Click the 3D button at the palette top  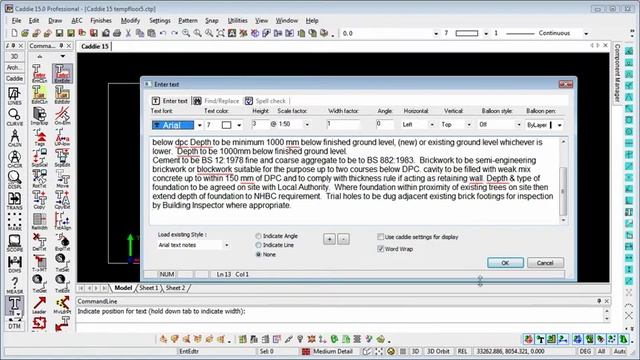14,56
